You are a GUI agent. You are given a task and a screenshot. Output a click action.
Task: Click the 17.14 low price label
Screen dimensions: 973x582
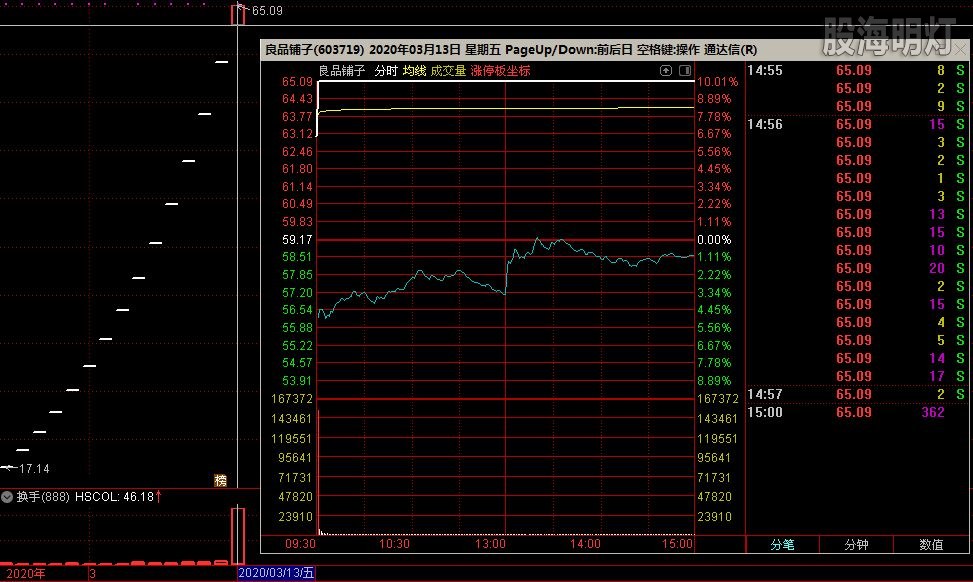pos(34,468)
